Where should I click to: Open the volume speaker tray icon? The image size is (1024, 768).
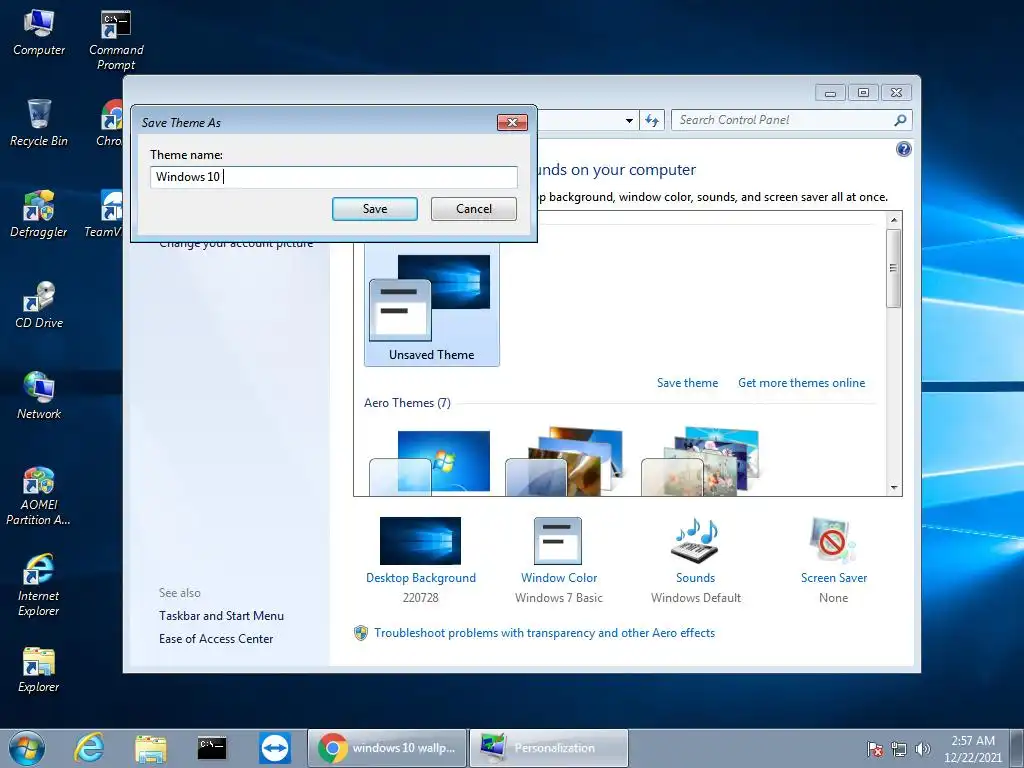click(922, 749)
